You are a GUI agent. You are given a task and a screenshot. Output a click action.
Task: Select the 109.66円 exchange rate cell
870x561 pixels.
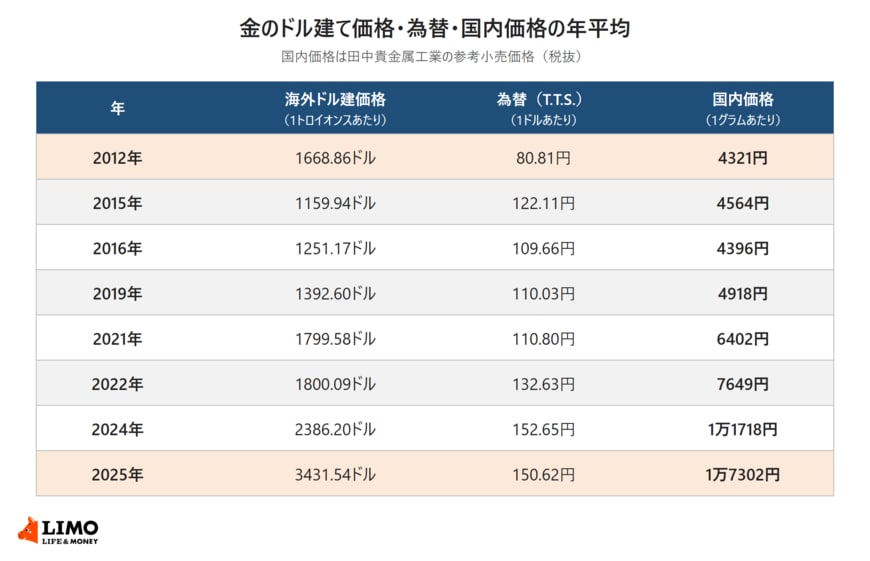(543, 249)
